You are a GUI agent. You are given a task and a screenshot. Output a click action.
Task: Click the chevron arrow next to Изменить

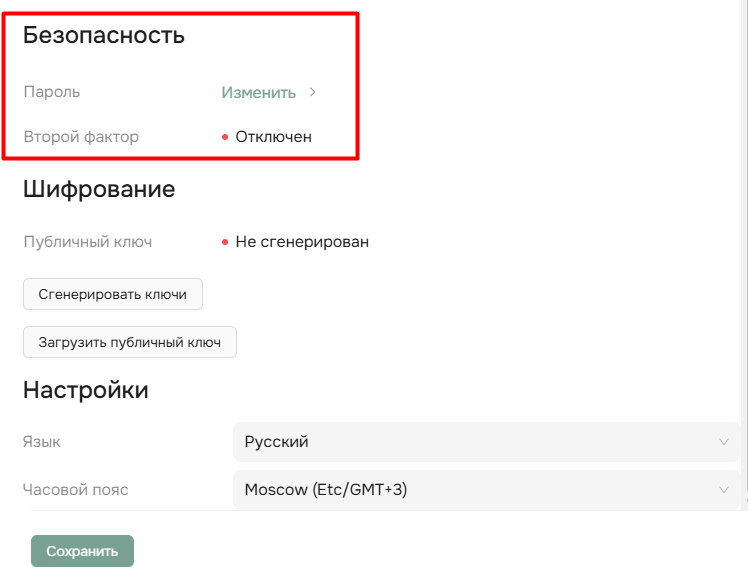point(313,92)
